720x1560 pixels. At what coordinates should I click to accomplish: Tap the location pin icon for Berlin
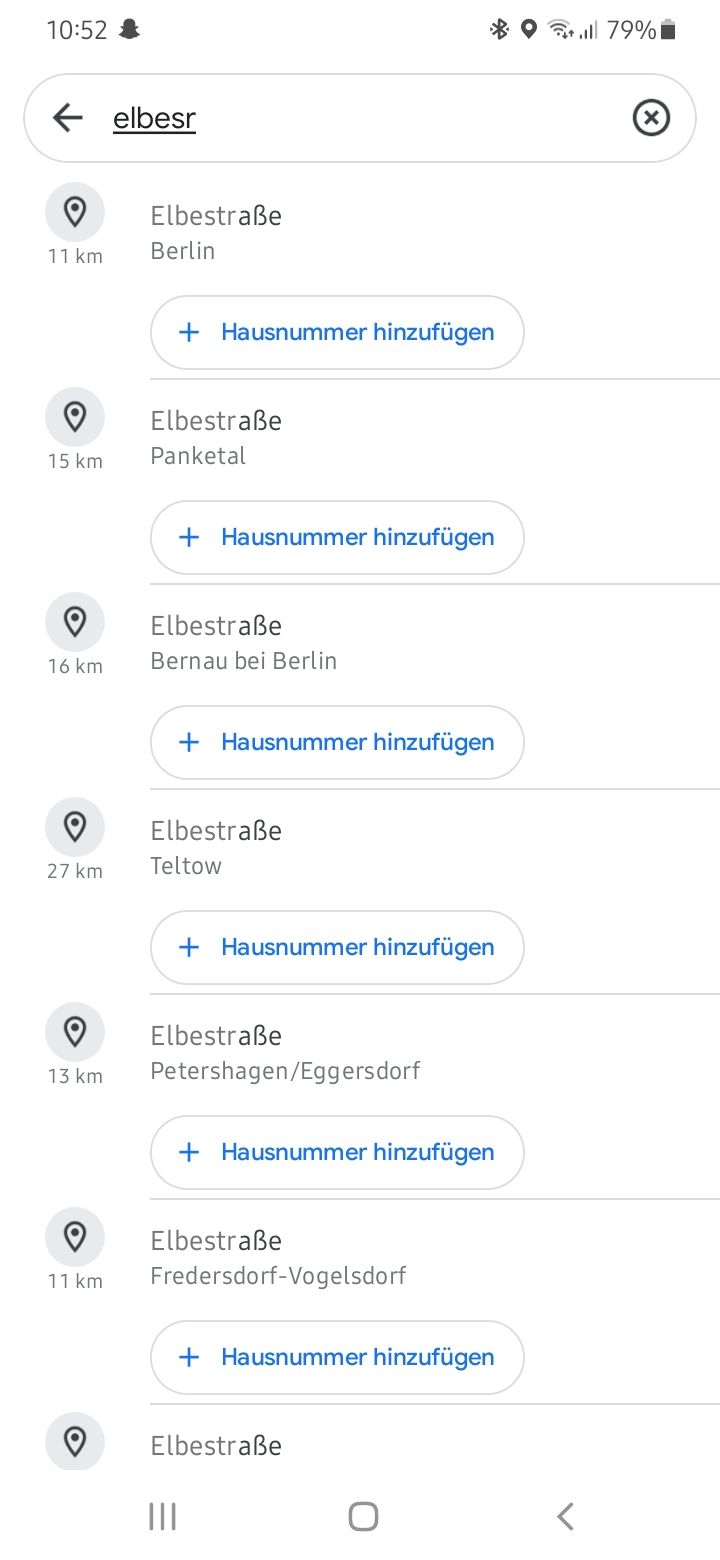tap(75, 212)
